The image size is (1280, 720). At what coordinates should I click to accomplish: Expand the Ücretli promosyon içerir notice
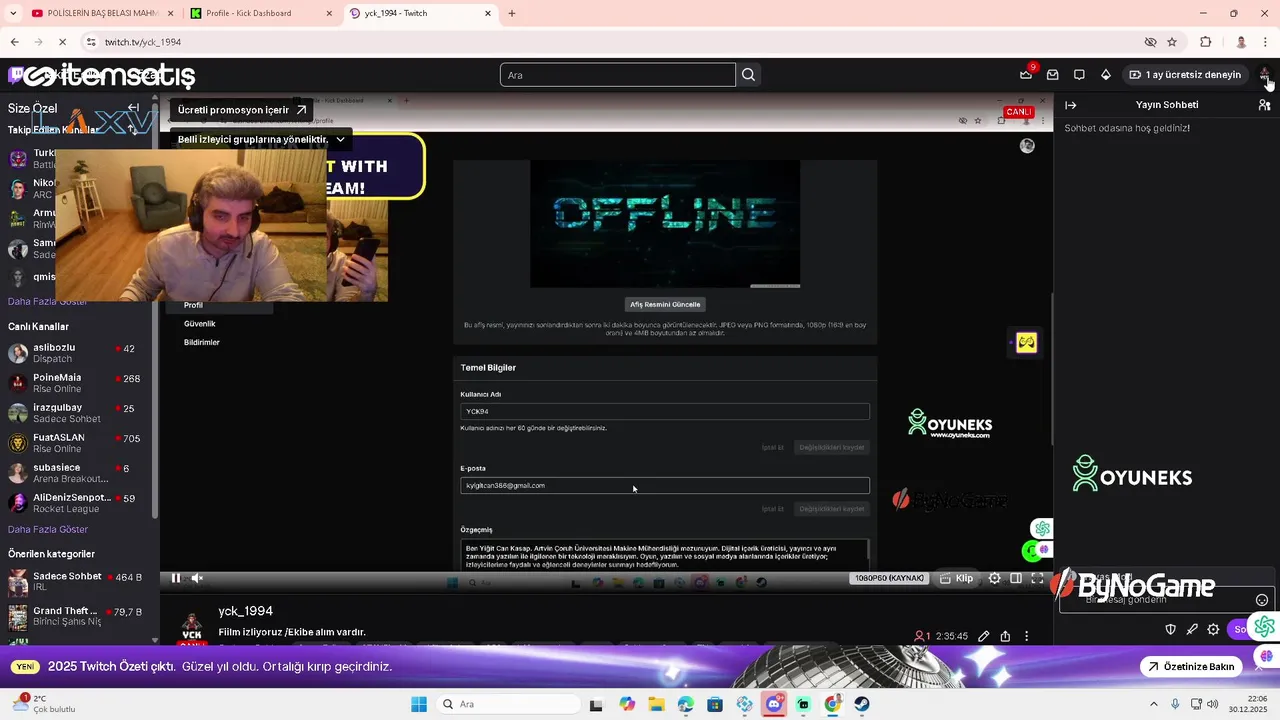pyautogui.click(x=242, y=110)
